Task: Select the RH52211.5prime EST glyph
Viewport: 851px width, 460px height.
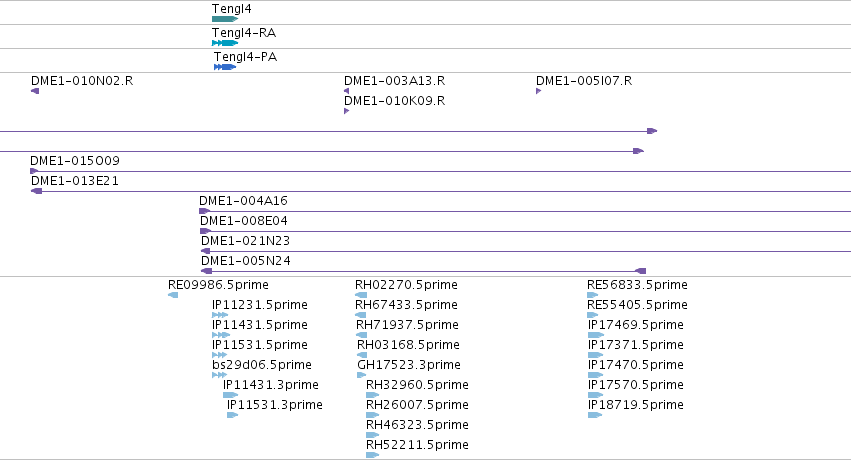Action: [372, 455]
